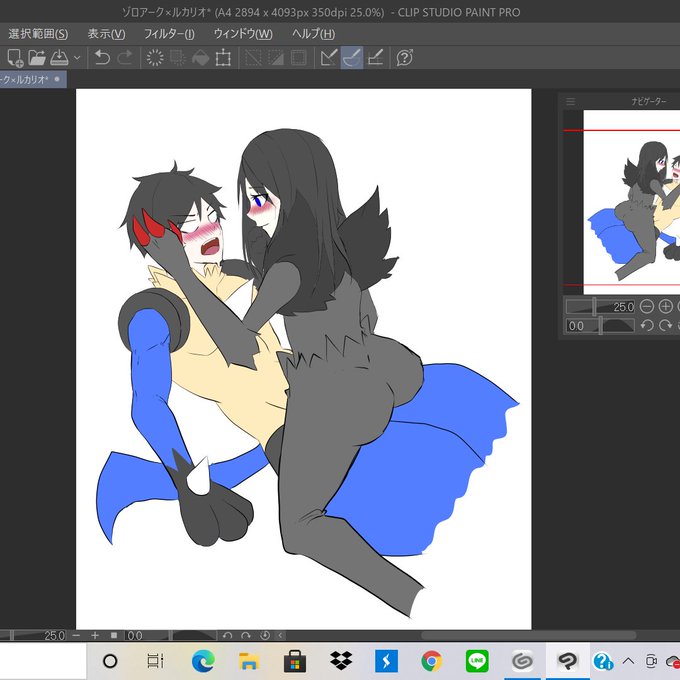
Task: Click the Invert Selection toolbar icon
Action: (x=276, y=58)
